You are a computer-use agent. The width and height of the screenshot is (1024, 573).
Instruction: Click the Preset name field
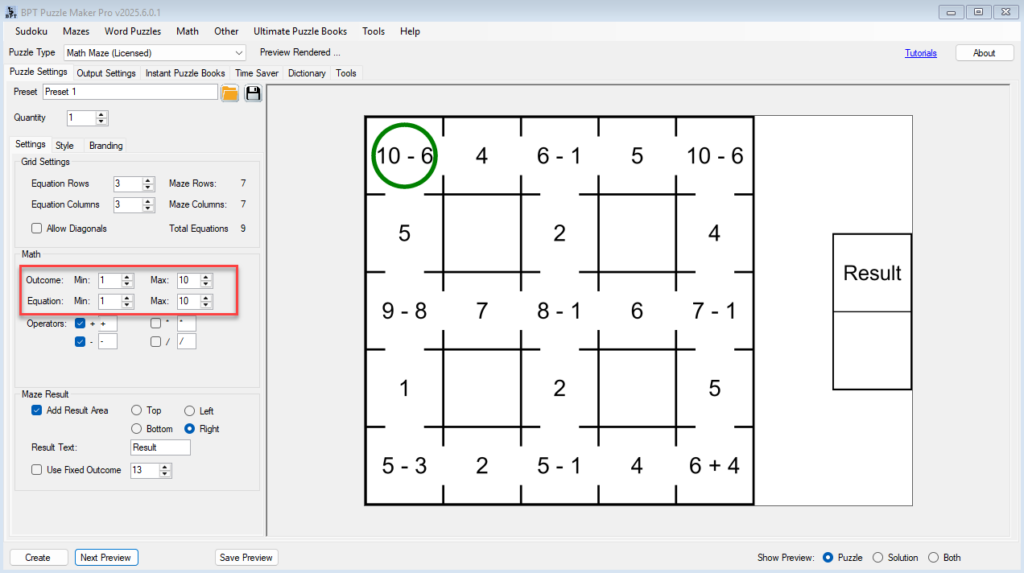click(130, 92)
